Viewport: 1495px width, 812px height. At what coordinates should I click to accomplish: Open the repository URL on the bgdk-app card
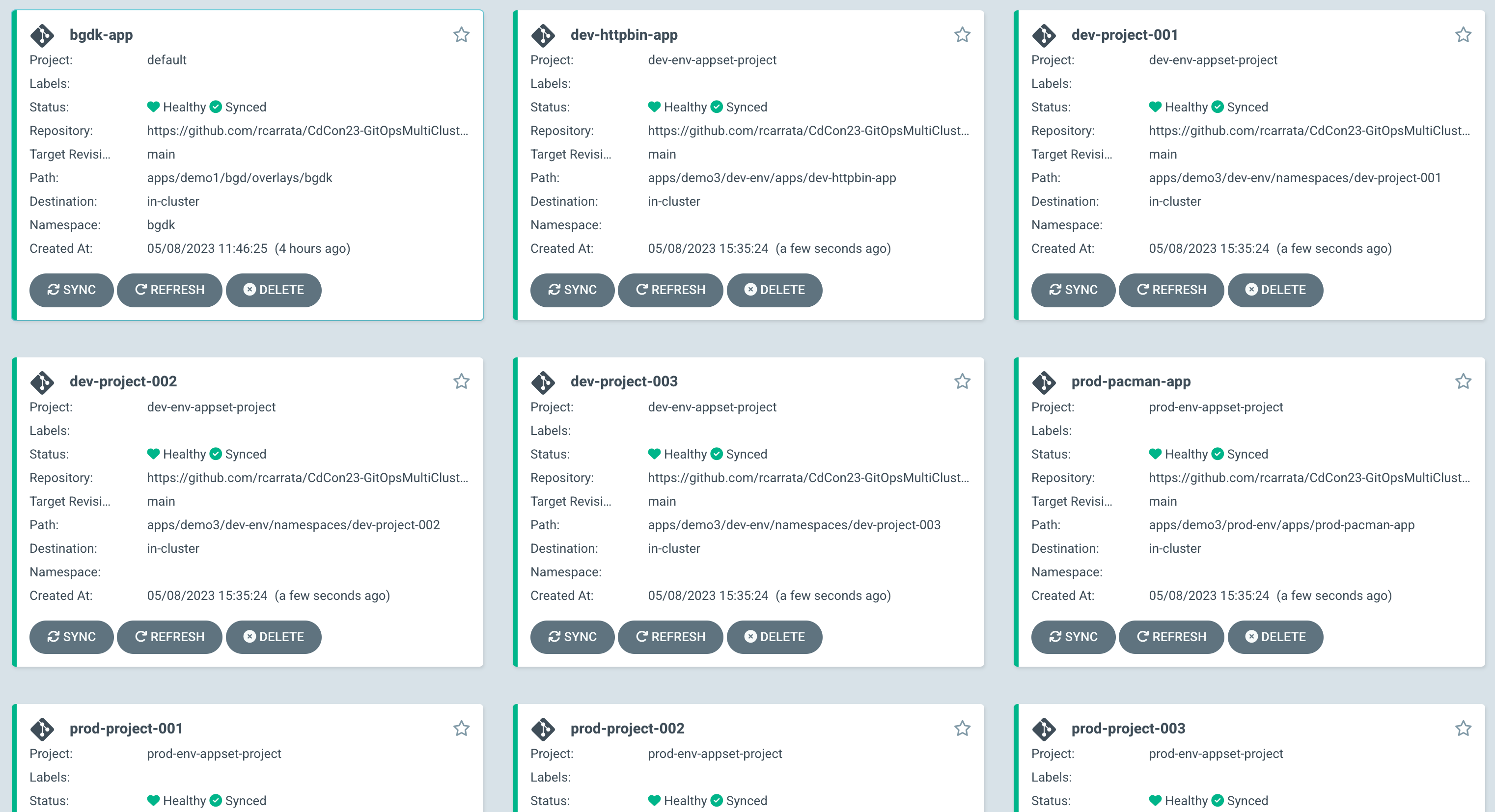click(307, 131)
